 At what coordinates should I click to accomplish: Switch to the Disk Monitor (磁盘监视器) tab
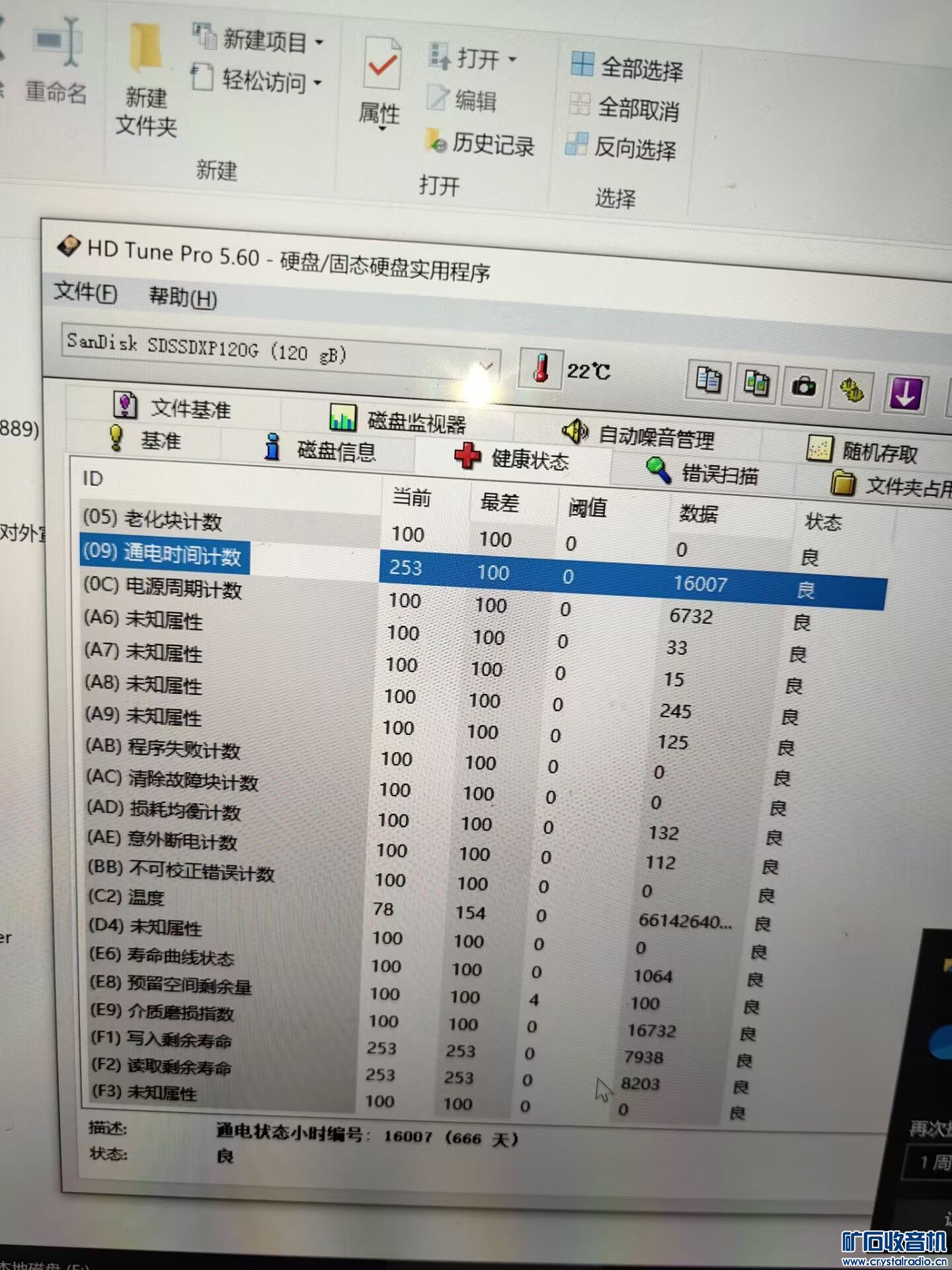point(398,420)
